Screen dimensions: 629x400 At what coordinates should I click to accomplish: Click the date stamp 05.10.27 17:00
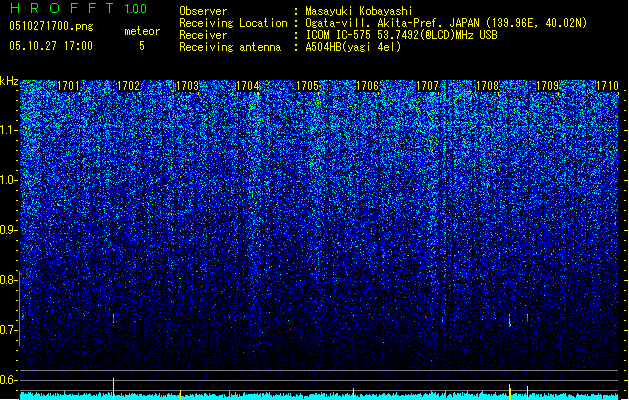click(x=51, y=46)
